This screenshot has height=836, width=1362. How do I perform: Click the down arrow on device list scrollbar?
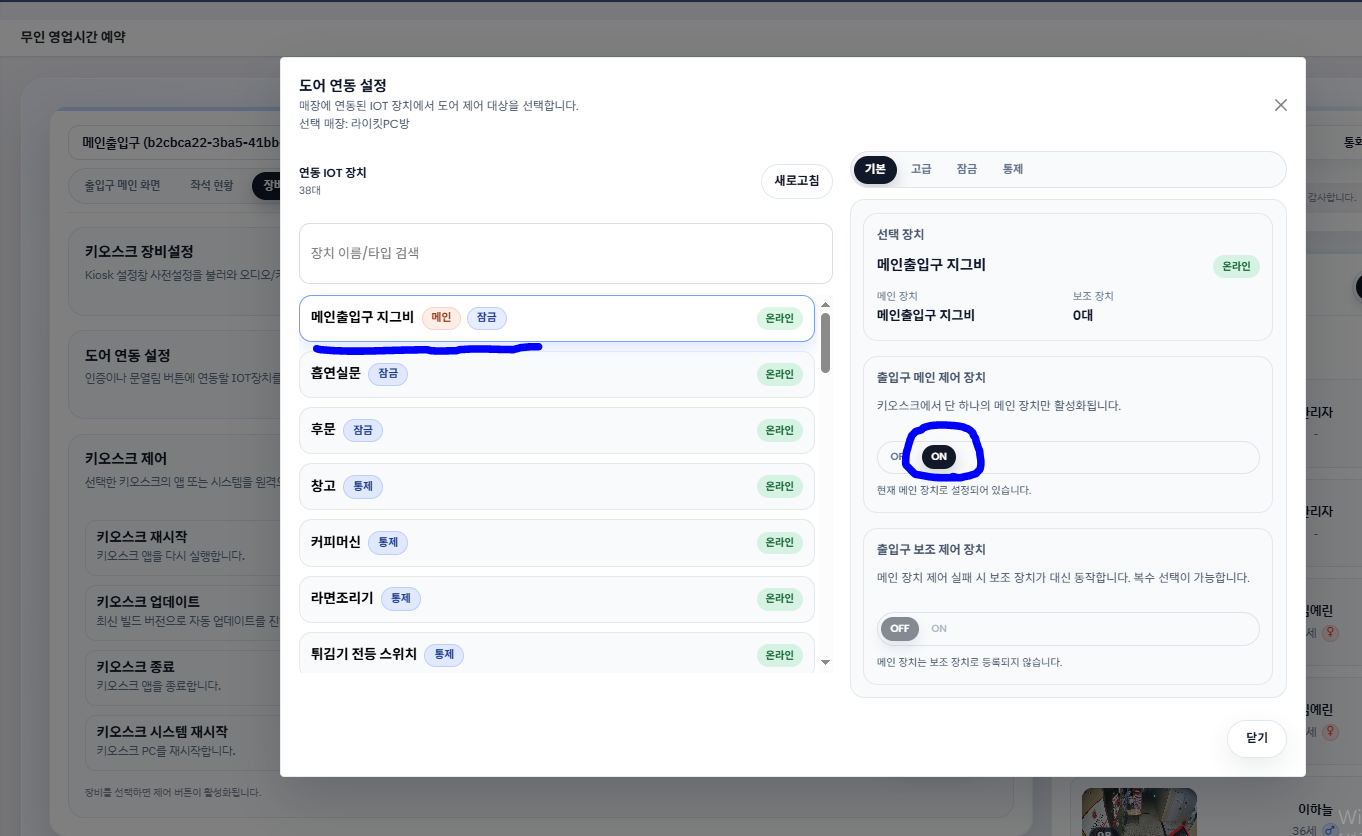click(824, 661)
